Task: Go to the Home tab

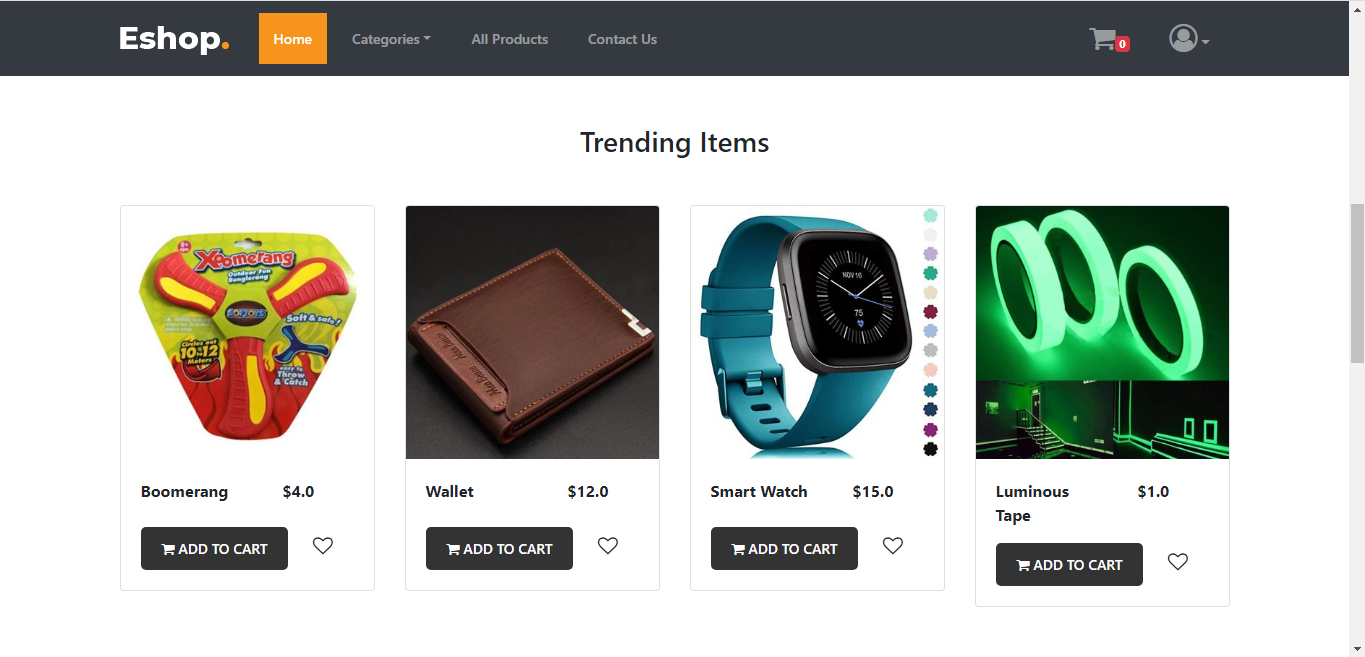Action: [292, 38]
